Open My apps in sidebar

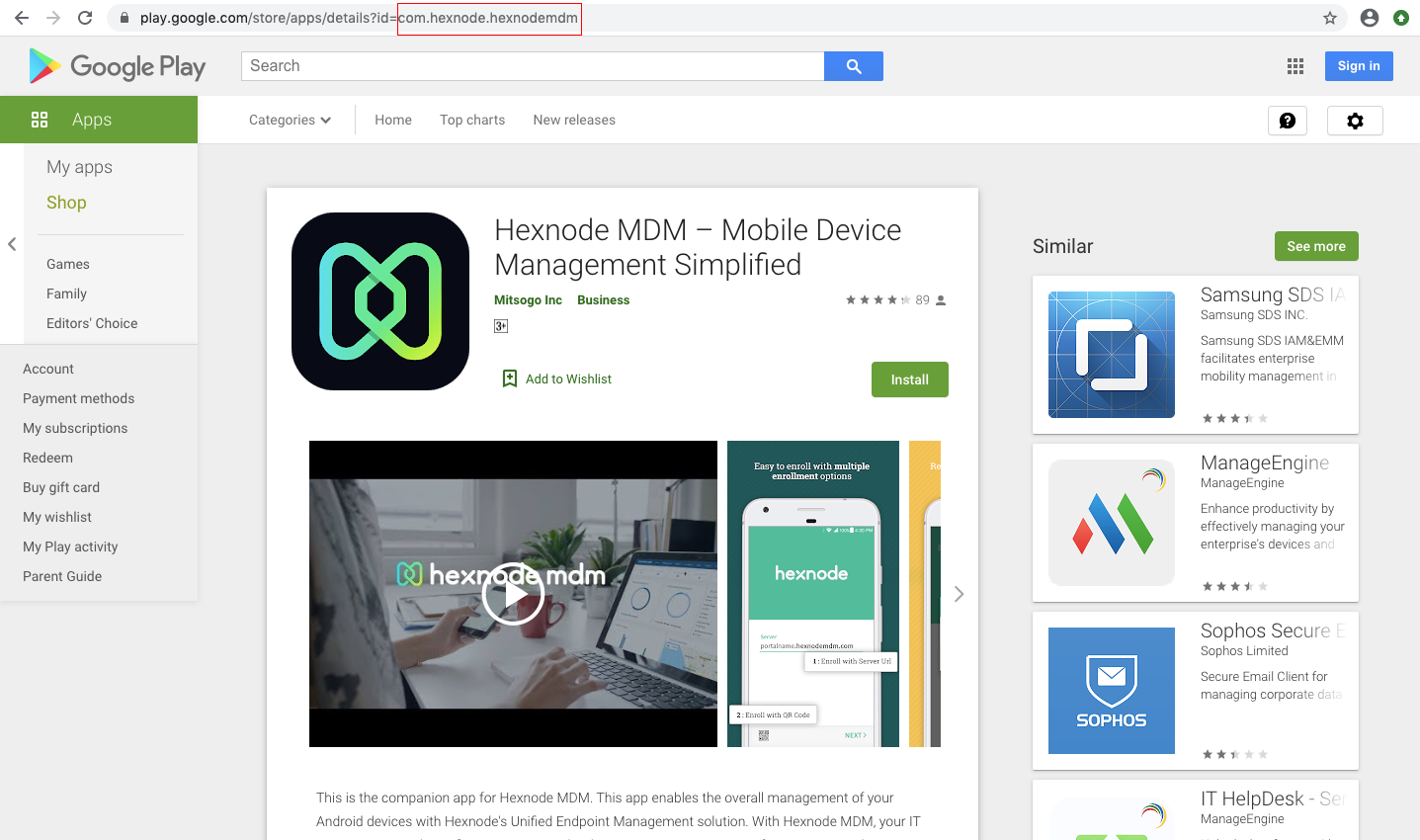pyautogui.click(x=79, y=167)
